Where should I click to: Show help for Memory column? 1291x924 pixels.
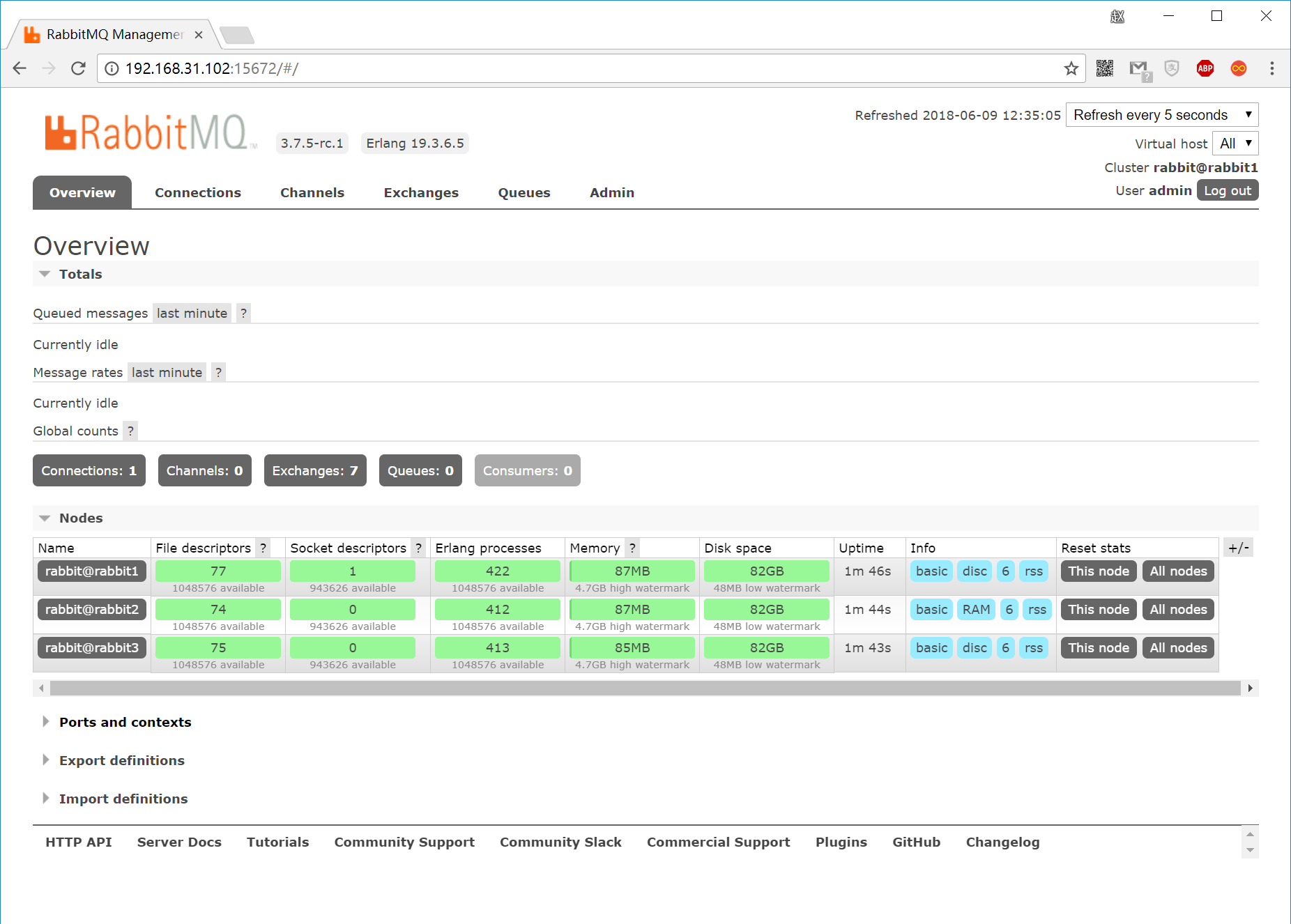coord(632,548)
